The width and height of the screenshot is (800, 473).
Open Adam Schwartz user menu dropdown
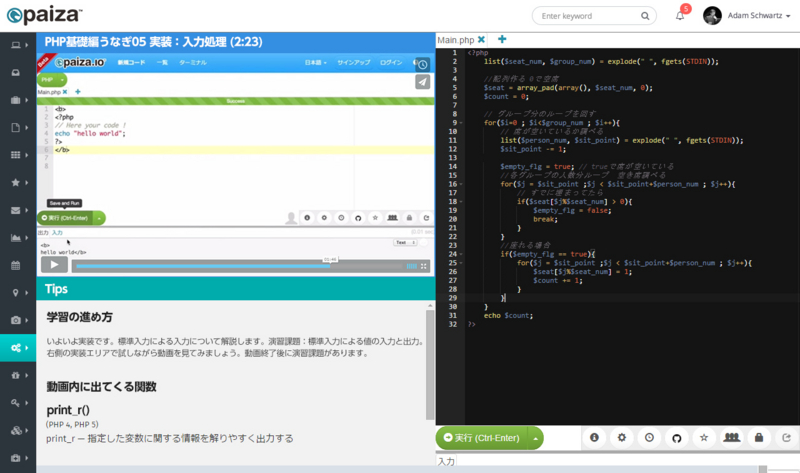coord(759,16)
